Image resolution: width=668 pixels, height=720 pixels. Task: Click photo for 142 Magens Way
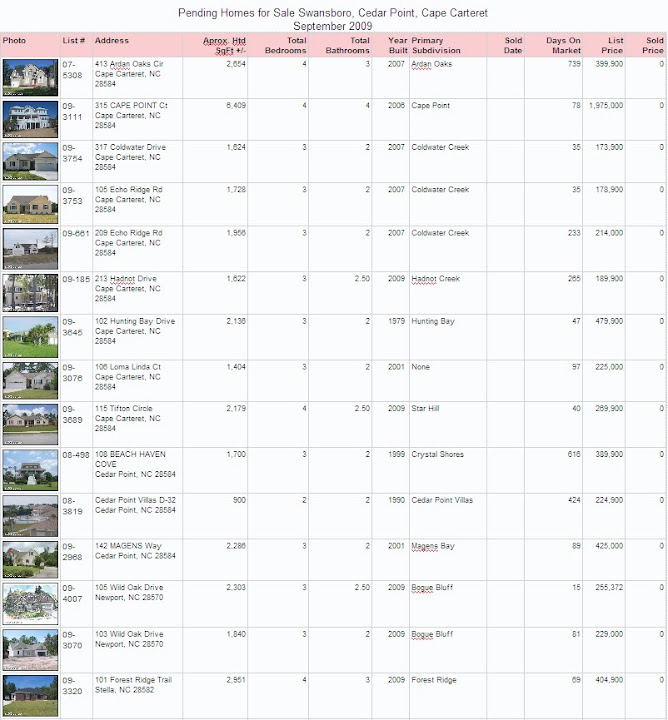30,560
